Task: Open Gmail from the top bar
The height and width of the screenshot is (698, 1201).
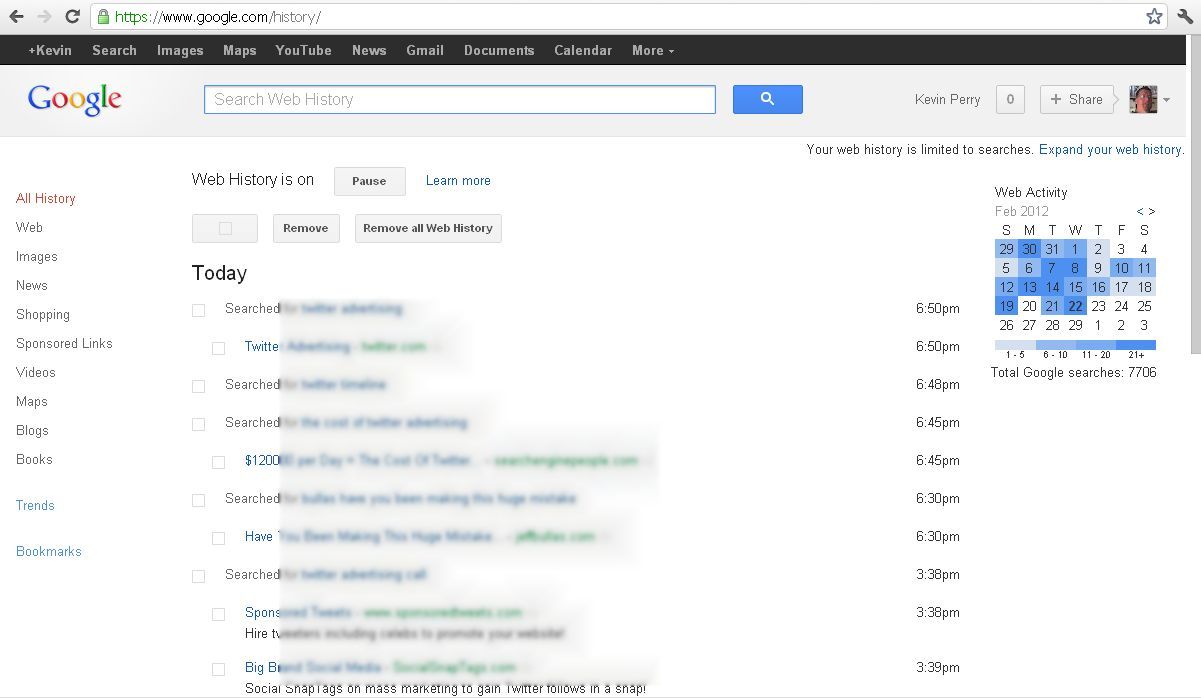Action: 425,50
